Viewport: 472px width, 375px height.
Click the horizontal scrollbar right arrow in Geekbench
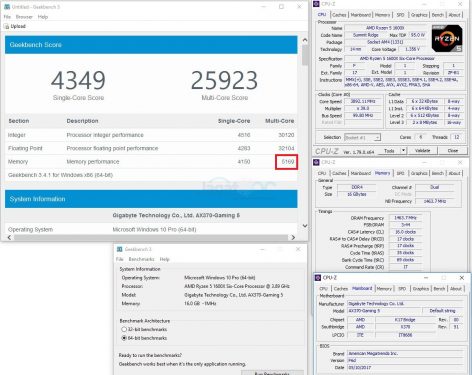[293, 237]
